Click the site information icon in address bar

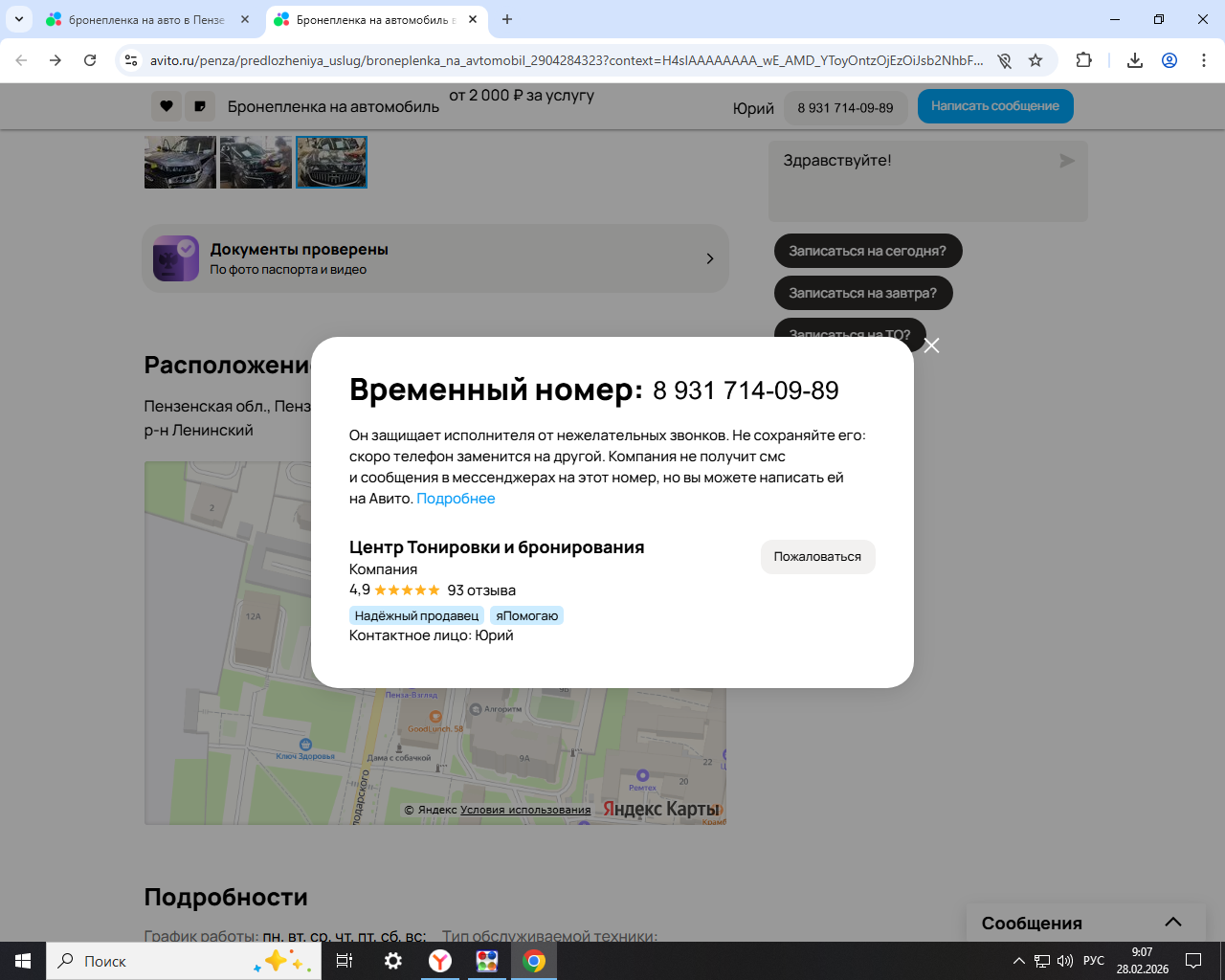pos(131,60)
